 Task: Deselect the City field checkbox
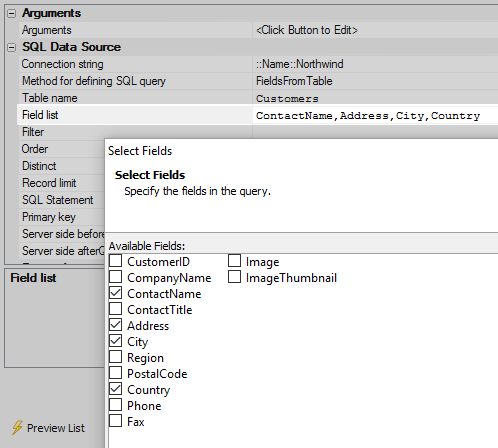click(116, 341)
